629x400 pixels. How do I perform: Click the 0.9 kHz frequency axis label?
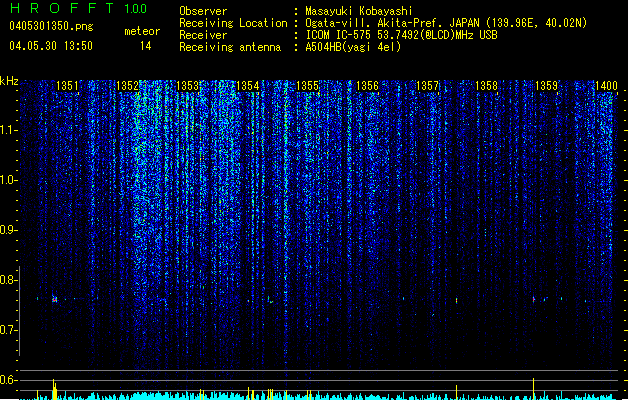[8, 230]
